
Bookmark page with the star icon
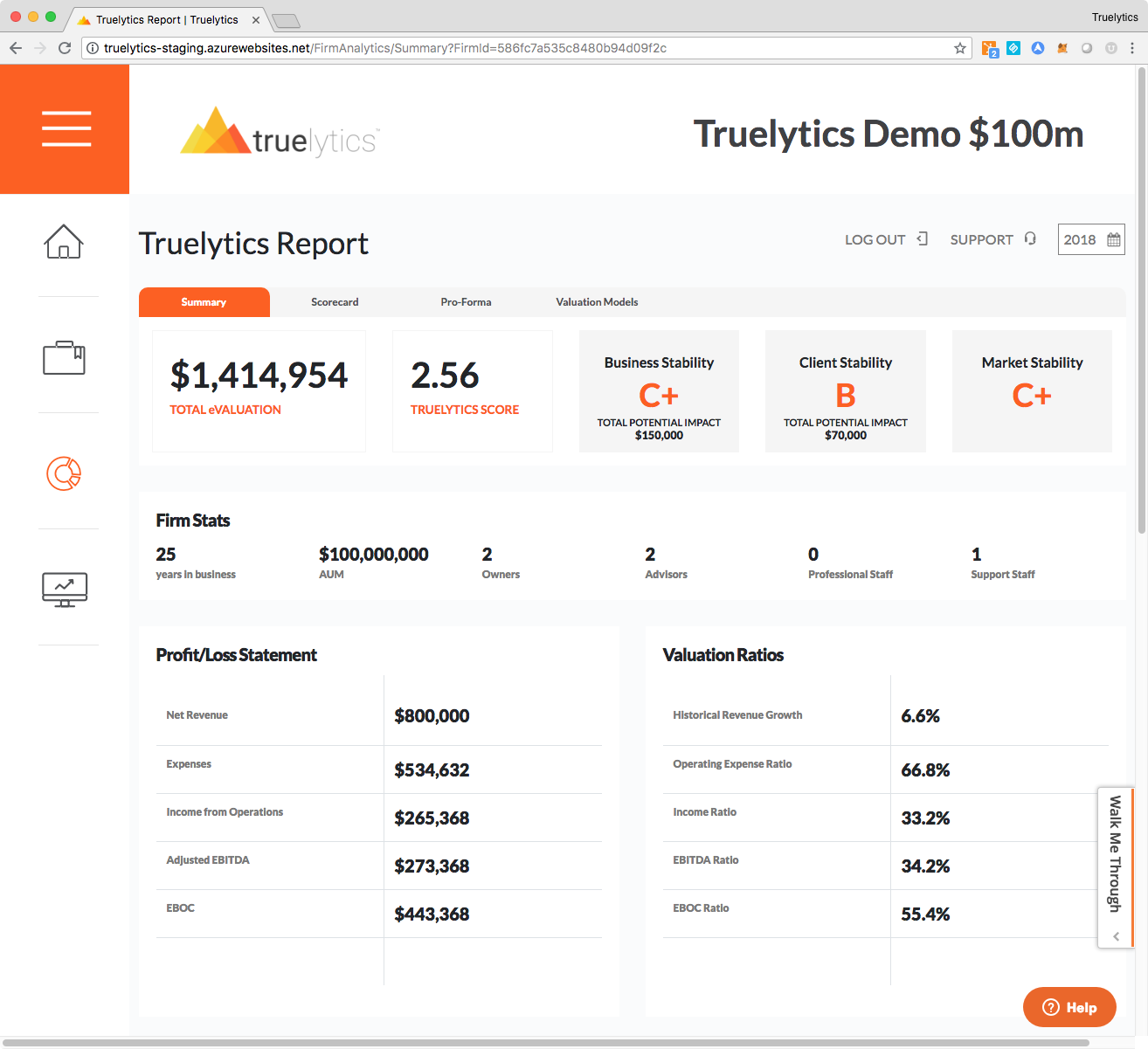960,48
